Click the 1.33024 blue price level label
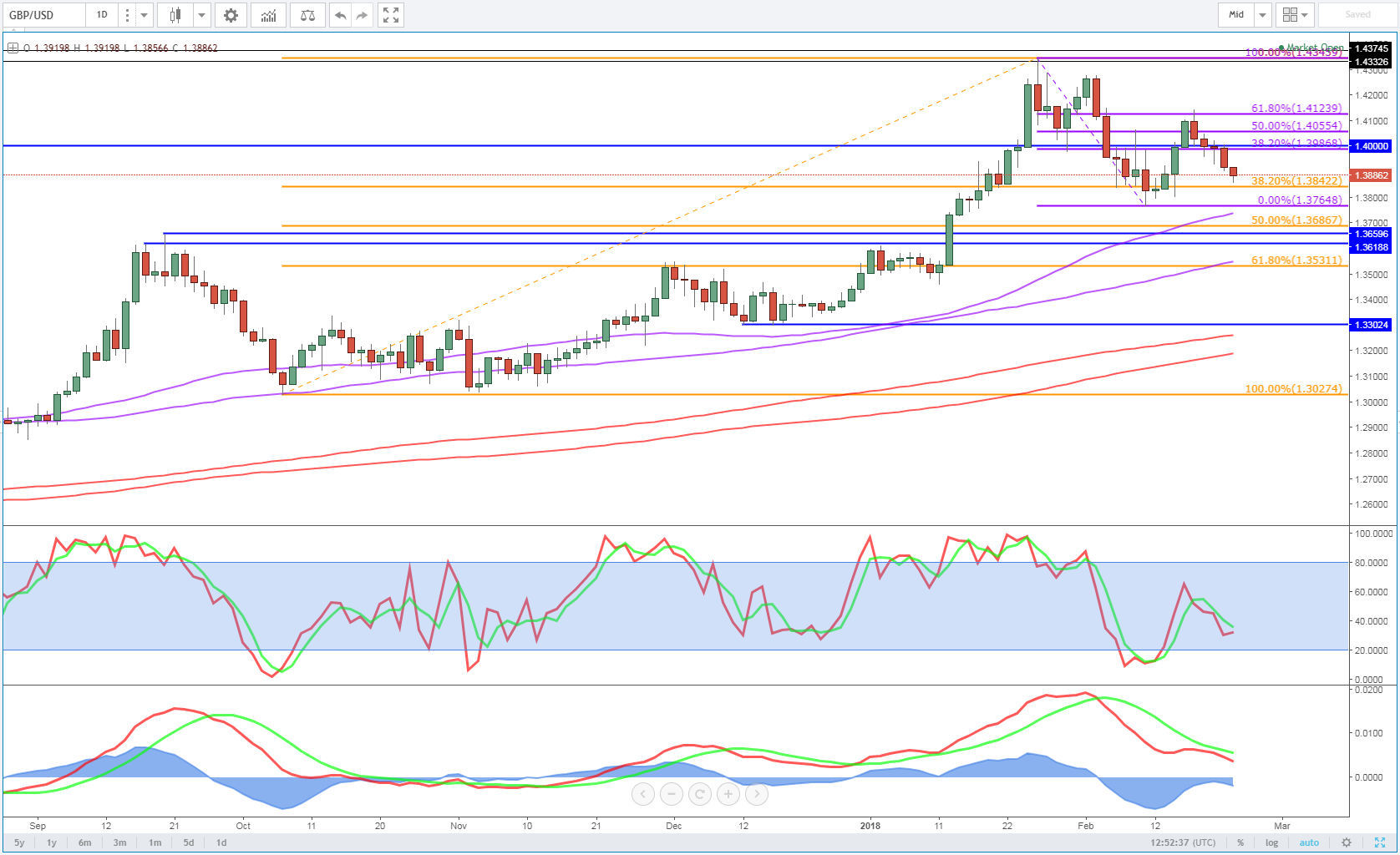 coord(1371,325)
